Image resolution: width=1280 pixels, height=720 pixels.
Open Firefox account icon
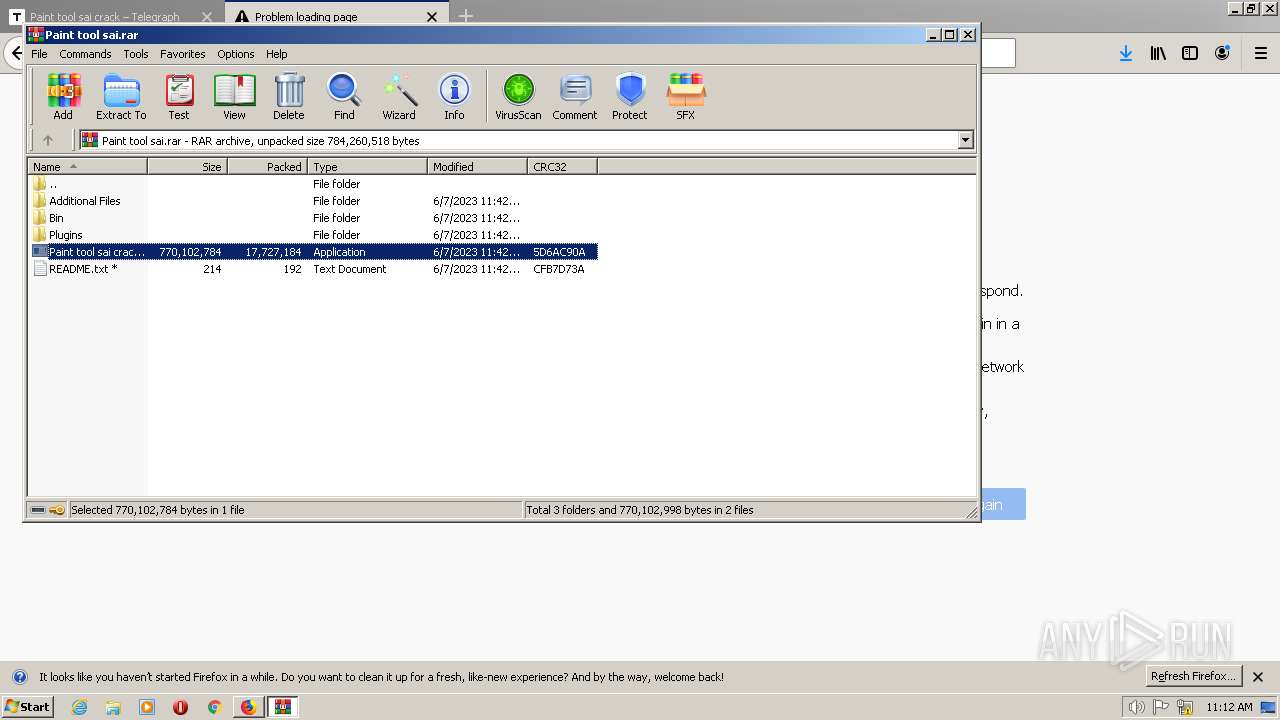pyautogui.click(x=1222, y=54)
